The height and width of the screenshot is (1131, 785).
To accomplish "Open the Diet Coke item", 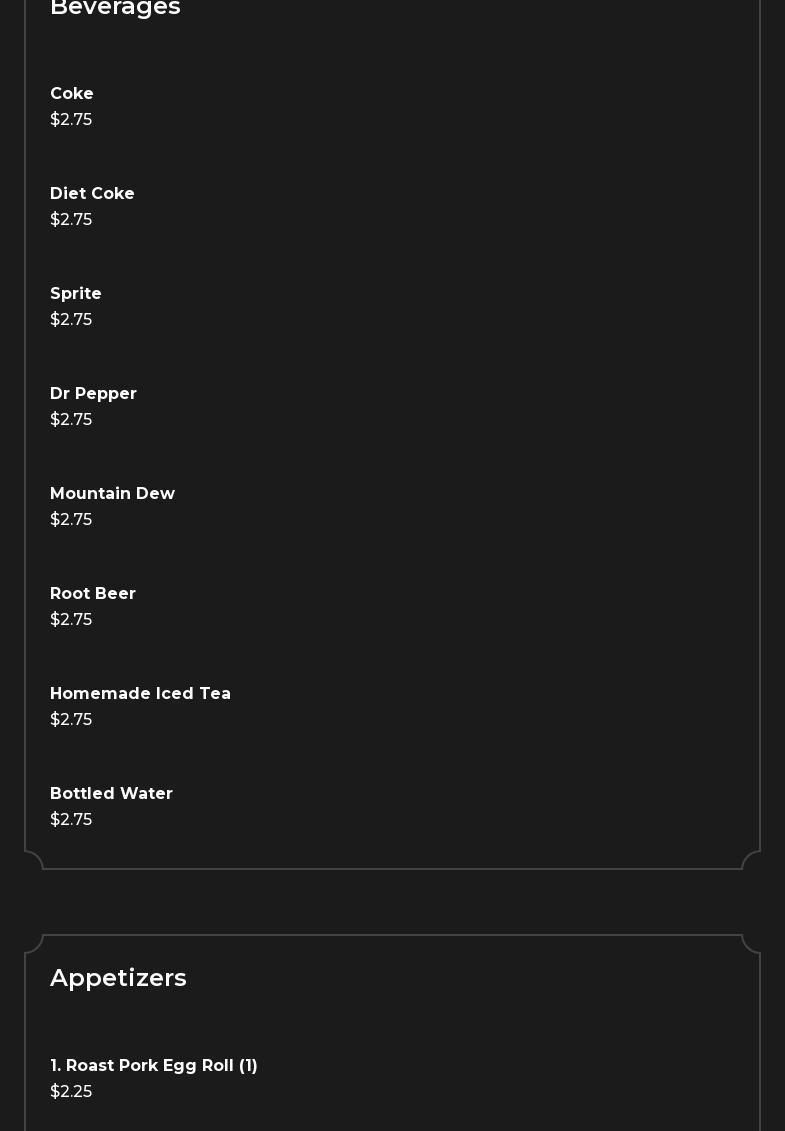I will click(92, 194).
